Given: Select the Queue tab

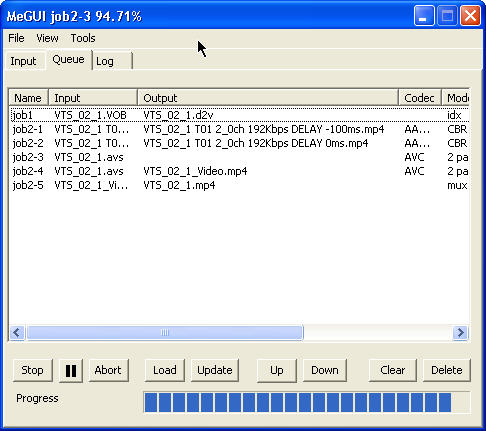Looking at the screenshot, I should [x=68, y=60].
